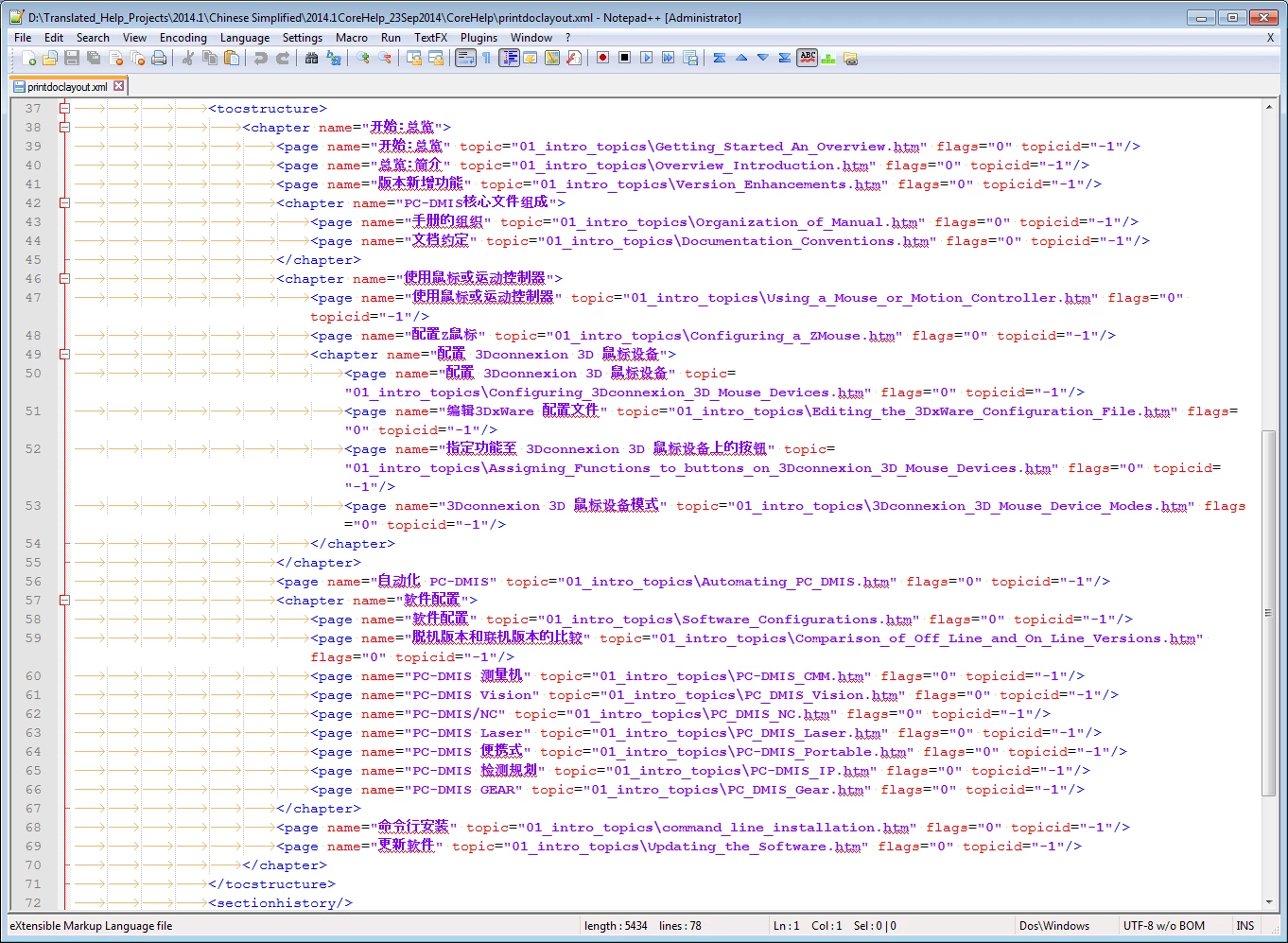Click the Replace icon
The height and width of the screenshot is (943, 1288).
[334, 59]
